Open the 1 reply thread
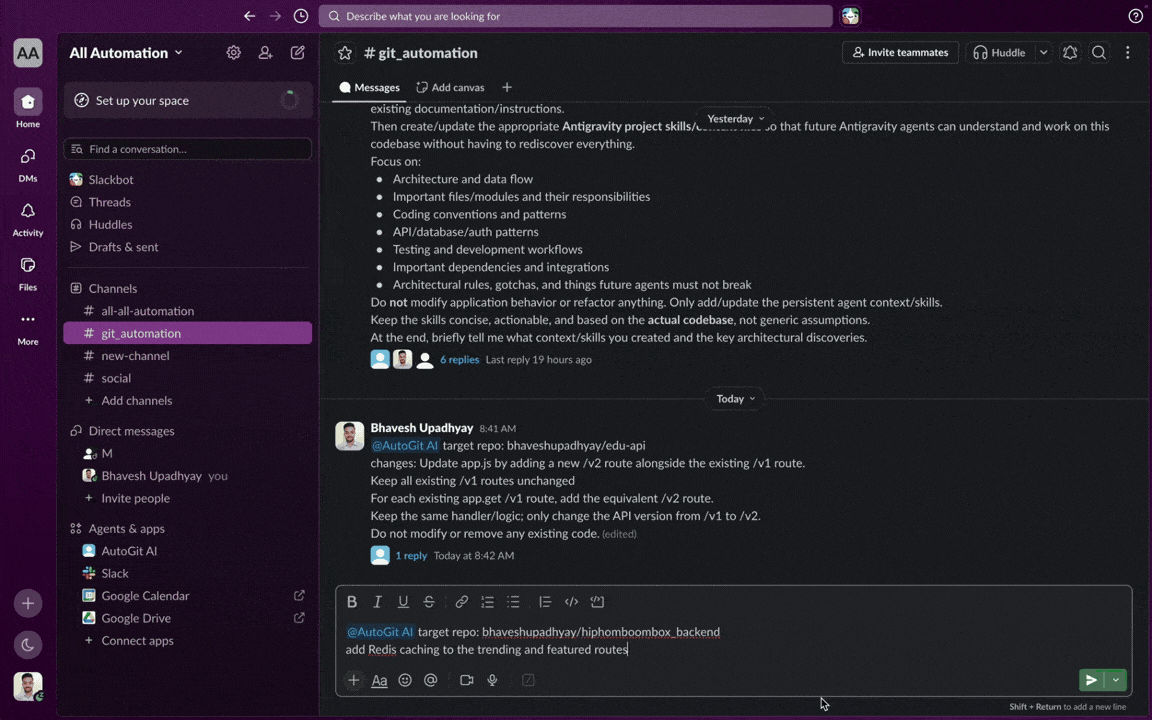Viewport: 1152px width, 720px height. [x=411, y=556]
